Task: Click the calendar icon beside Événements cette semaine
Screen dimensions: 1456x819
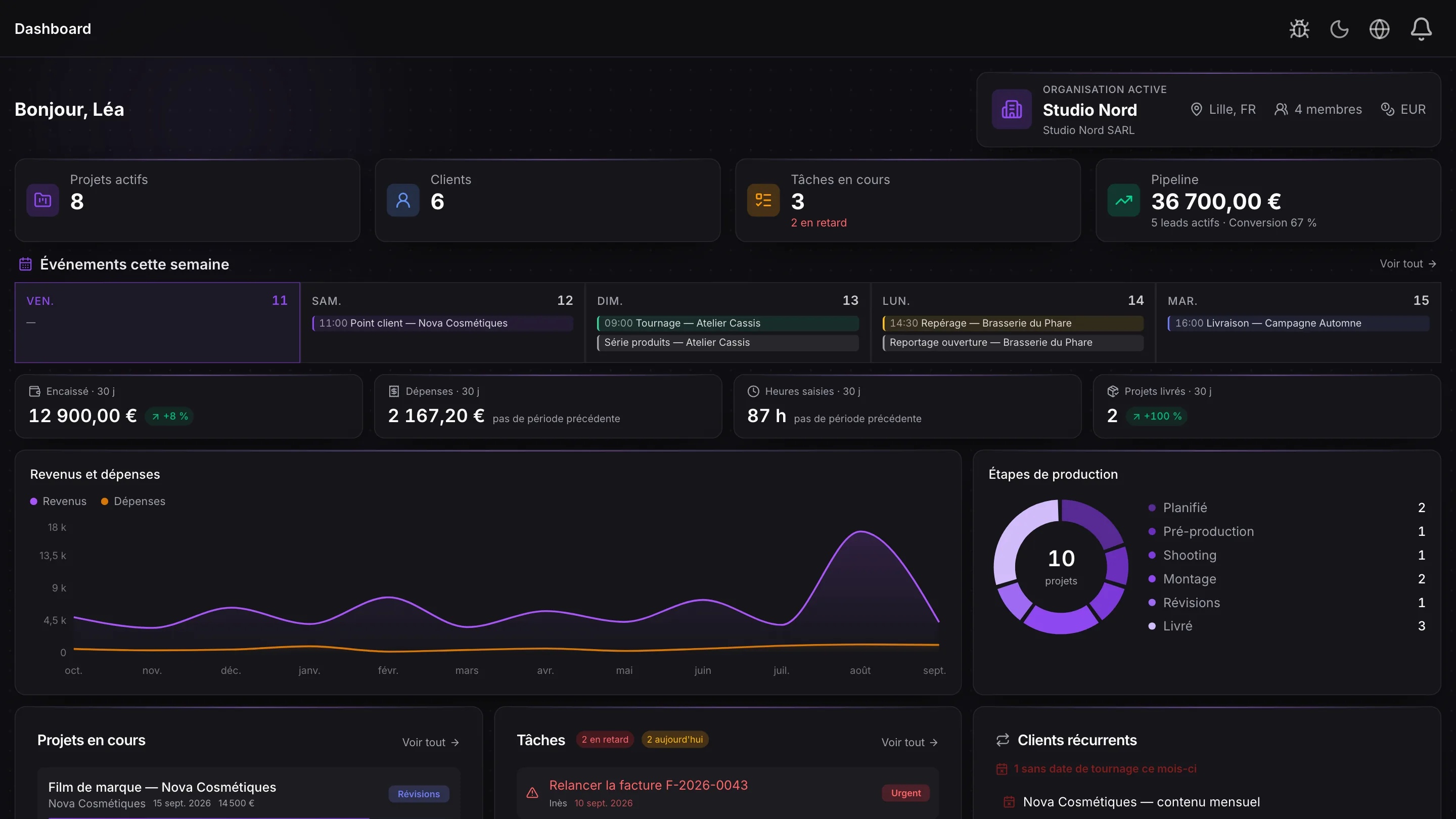Action: click(25, 264)
